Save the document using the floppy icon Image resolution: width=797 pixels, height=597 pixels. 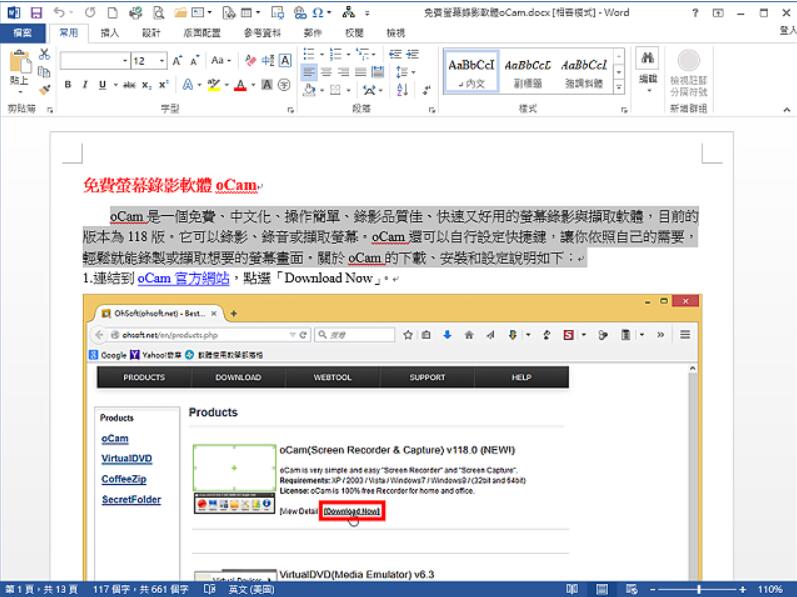click(x=36, y=13)
